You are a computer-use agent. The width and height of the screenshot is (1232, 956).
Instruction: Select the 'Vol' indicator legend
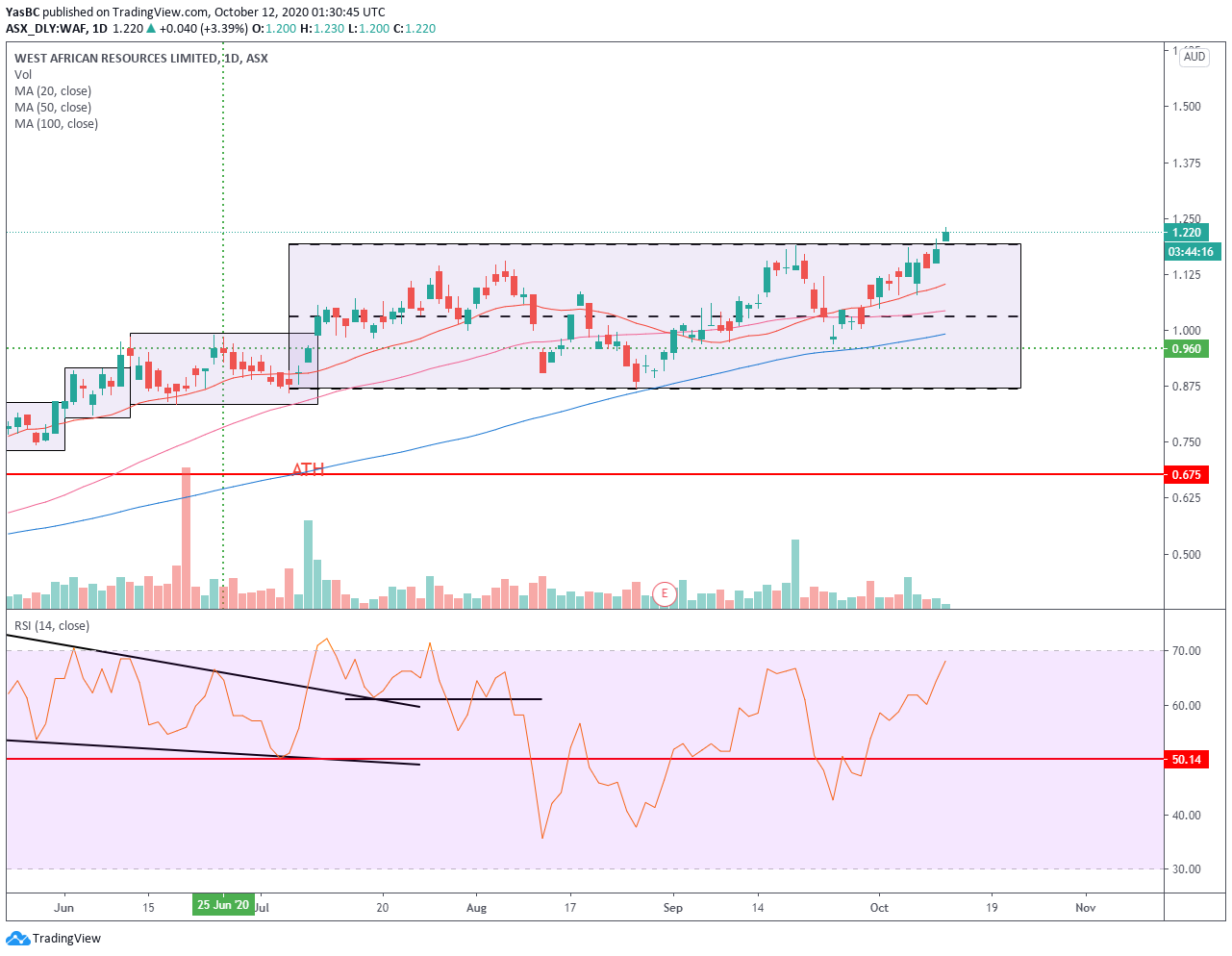click(x=23, y=74)
